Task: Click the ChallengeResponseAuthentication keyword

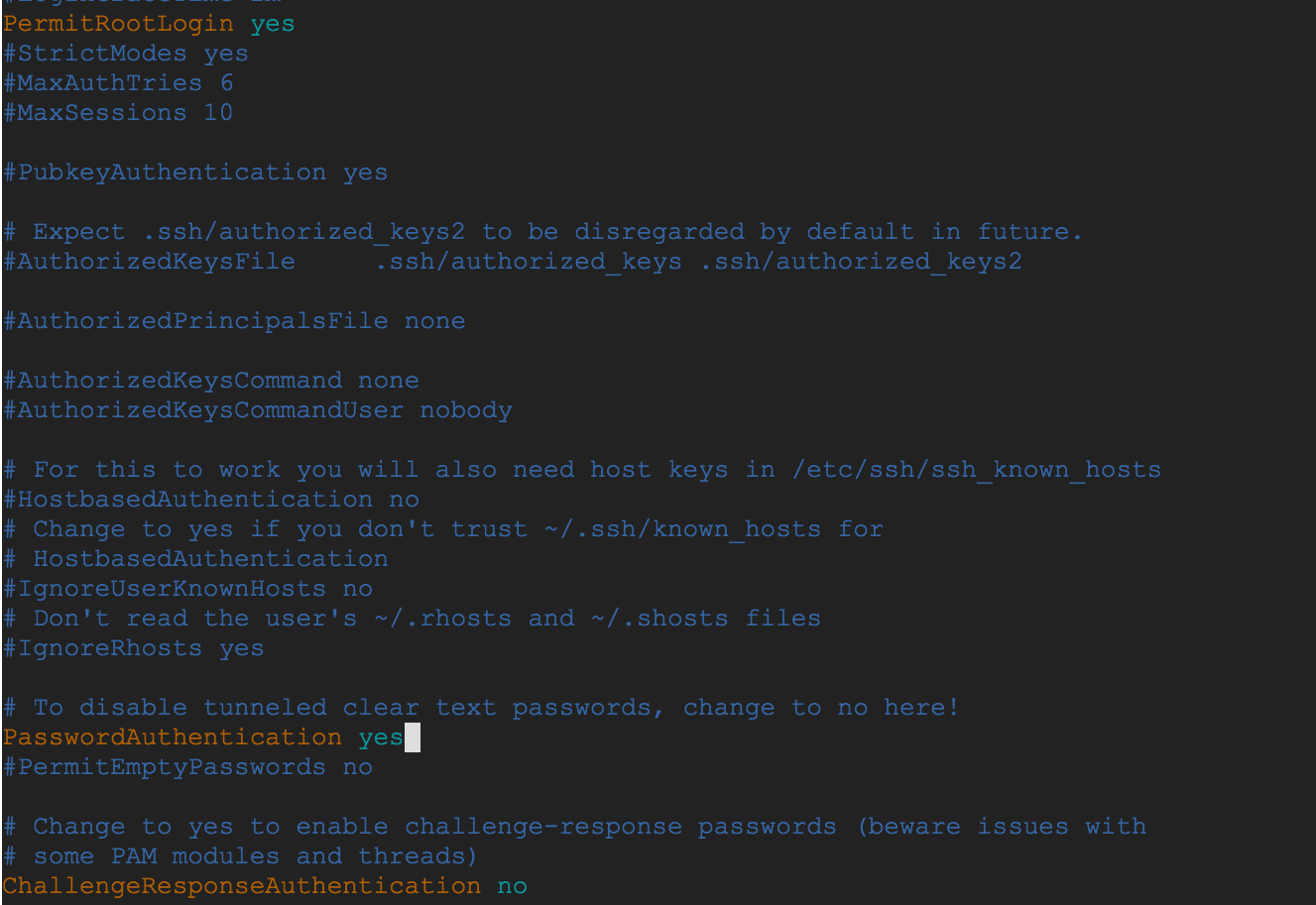Action: pyautogui.click(x=242, y=886)
